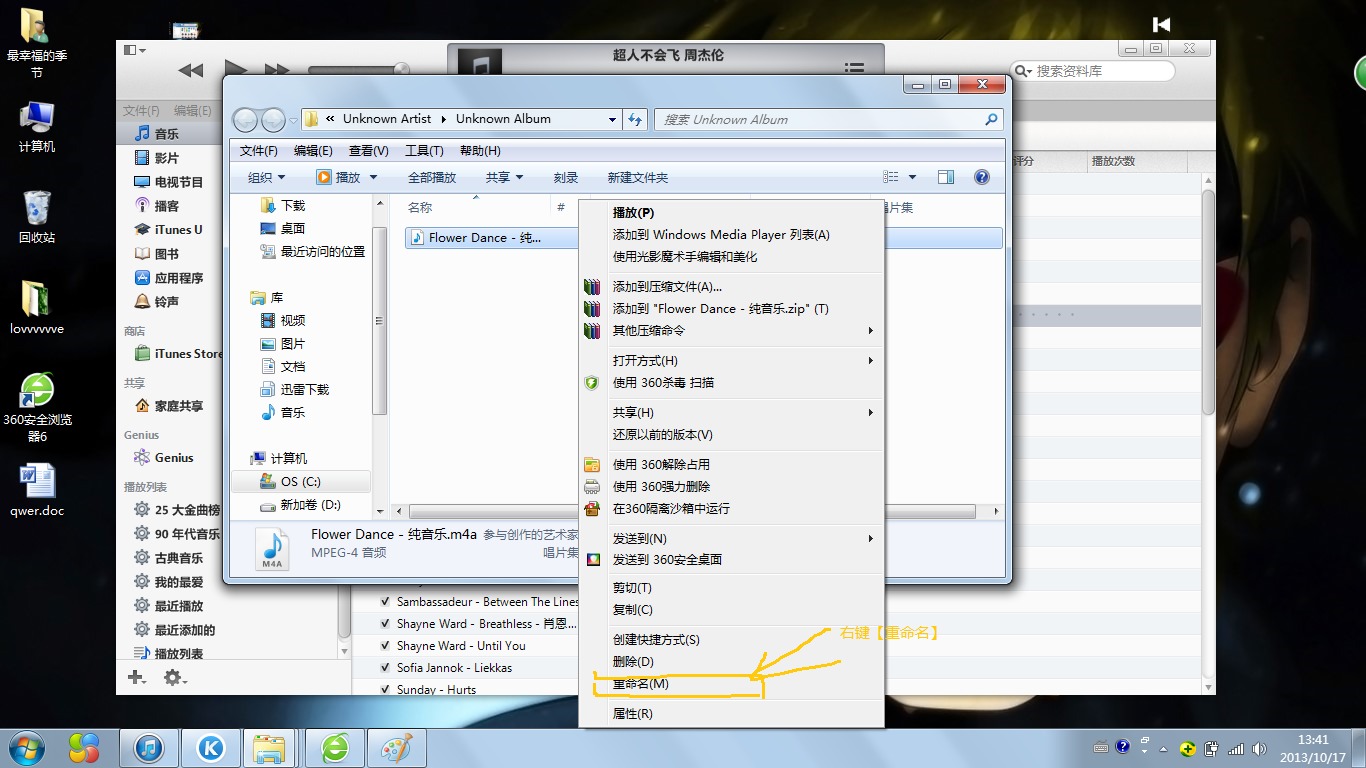The image size is (1366, 768).
Task: Open the 古典音乐 smart playlist
Action: click(x=170, y=558)
